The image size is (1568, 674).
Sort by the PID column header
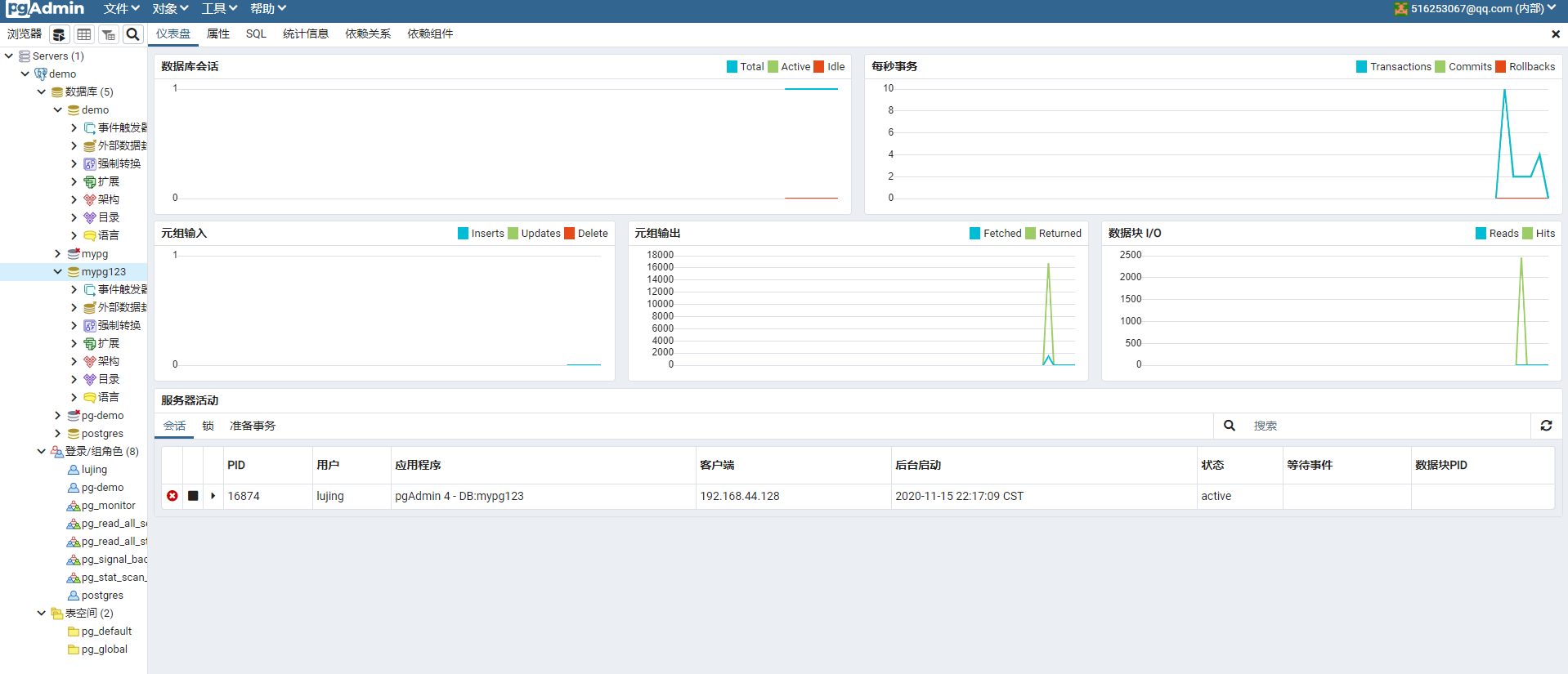(x=268, y=465)
